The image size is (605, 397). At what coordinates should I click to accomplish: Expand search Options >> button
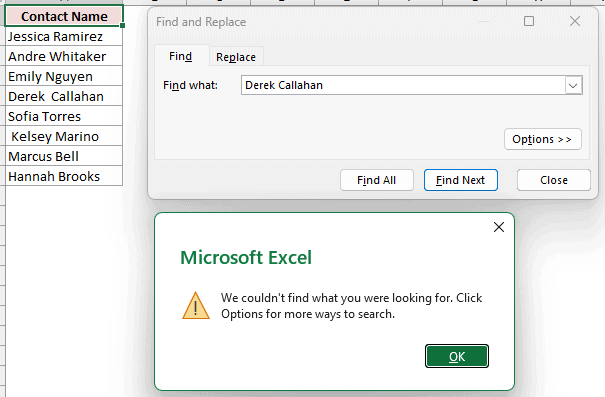tap(542, 139)
